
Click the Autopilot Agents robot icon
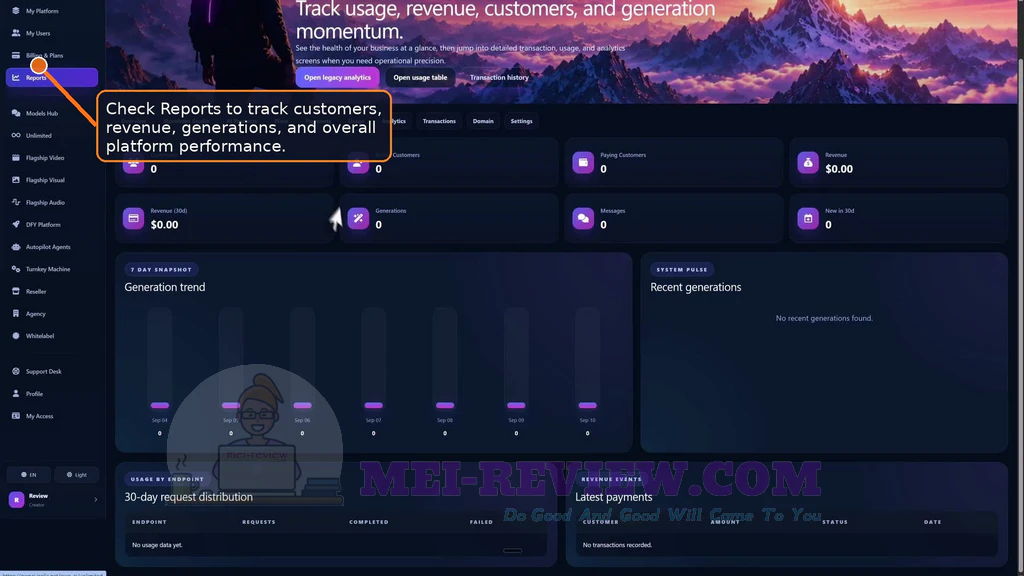tap(16, 247)
